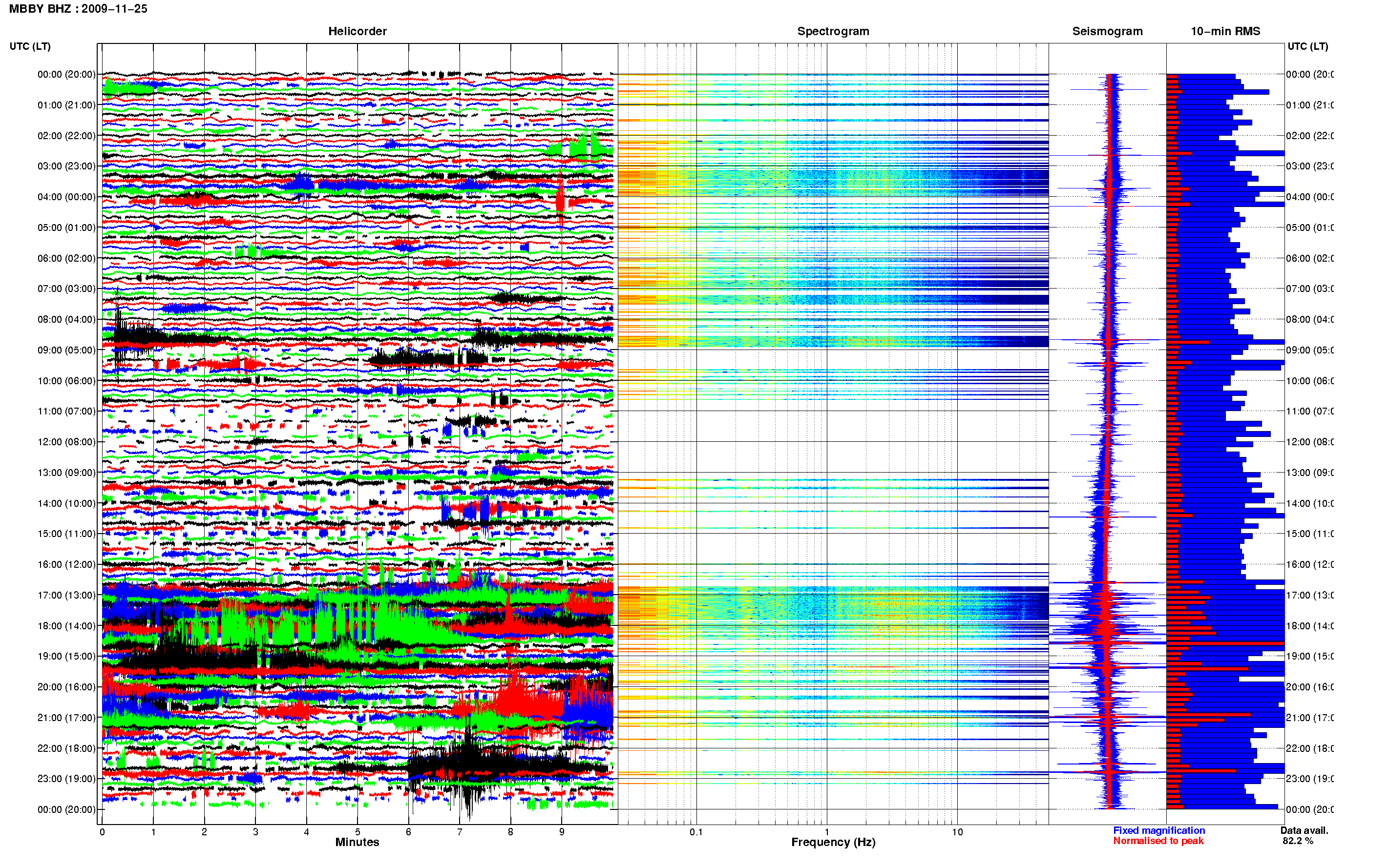Screen dimensions: 1389x868
Task: Click minute tick 5 on helicorder axis
Action: coord(357,832)
